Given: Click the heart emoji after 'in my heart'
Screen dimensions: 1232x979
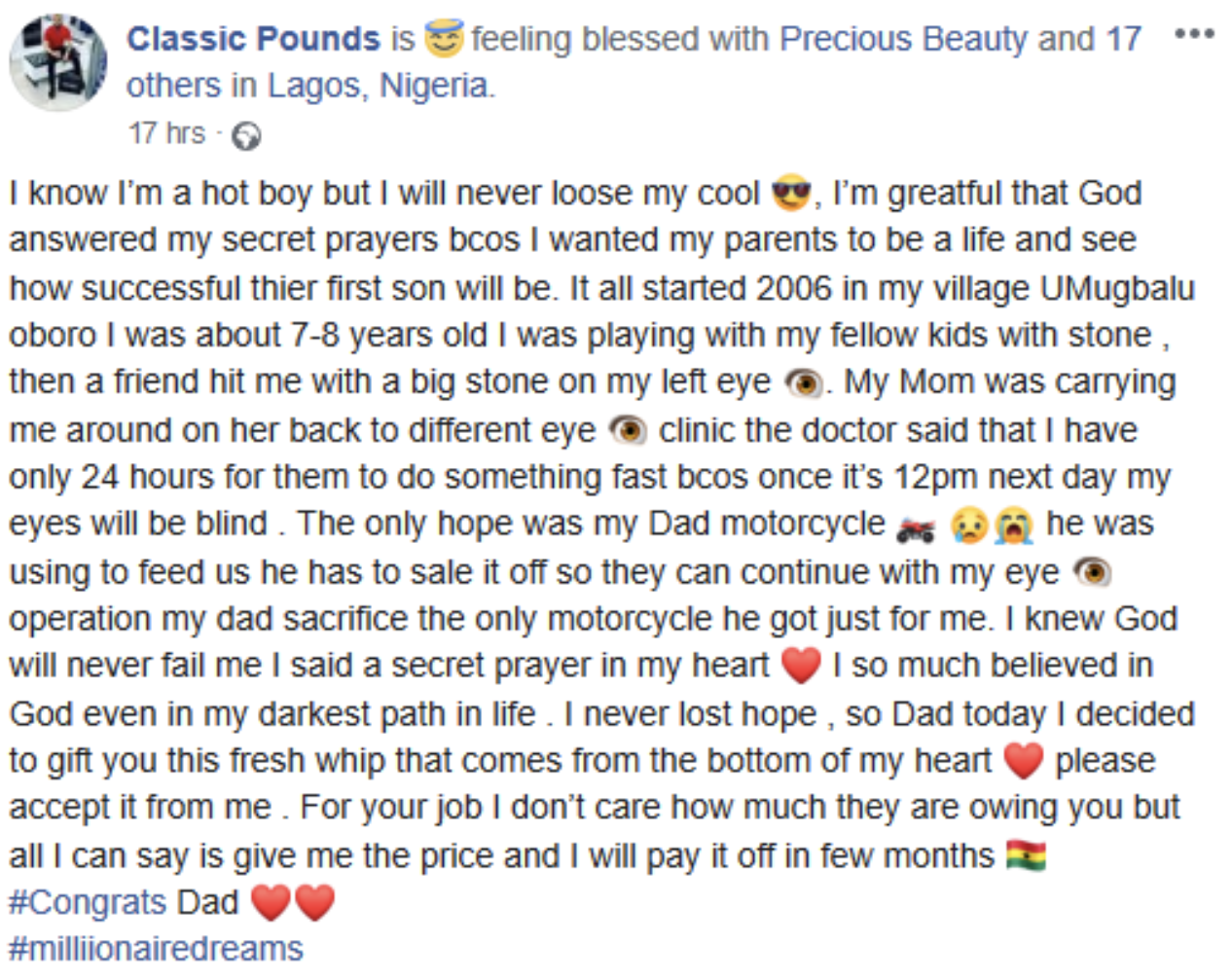Looking at the screenshot, I should click(801, 666).
